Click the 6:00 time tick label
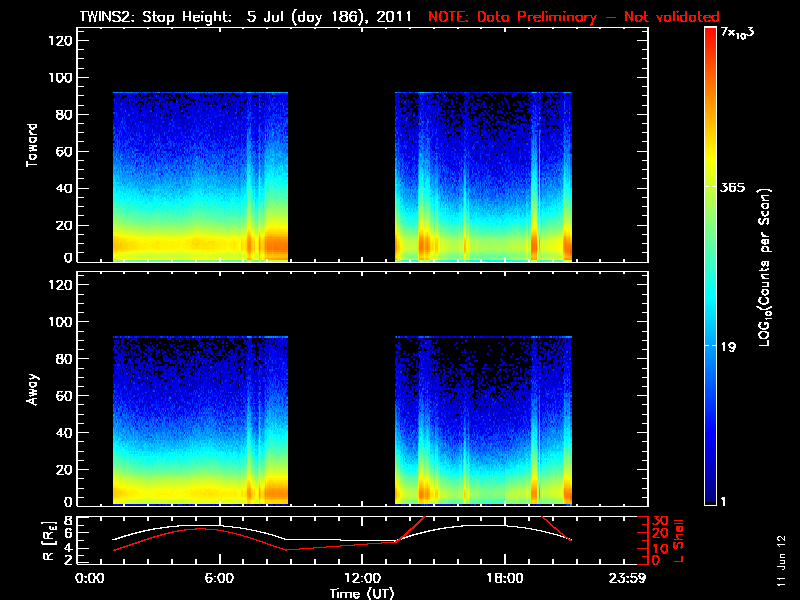Viewport: 800px width, 600px height. pos(219,578)
